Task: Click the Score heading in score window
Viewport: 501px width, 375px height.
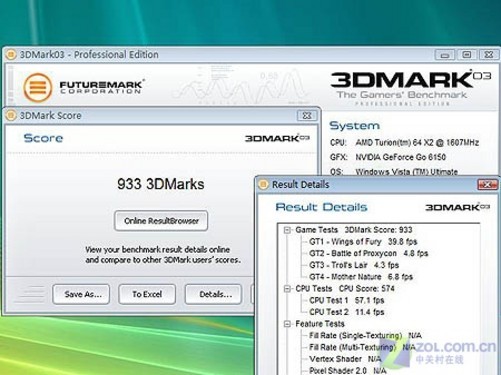Action: [43, 138]
